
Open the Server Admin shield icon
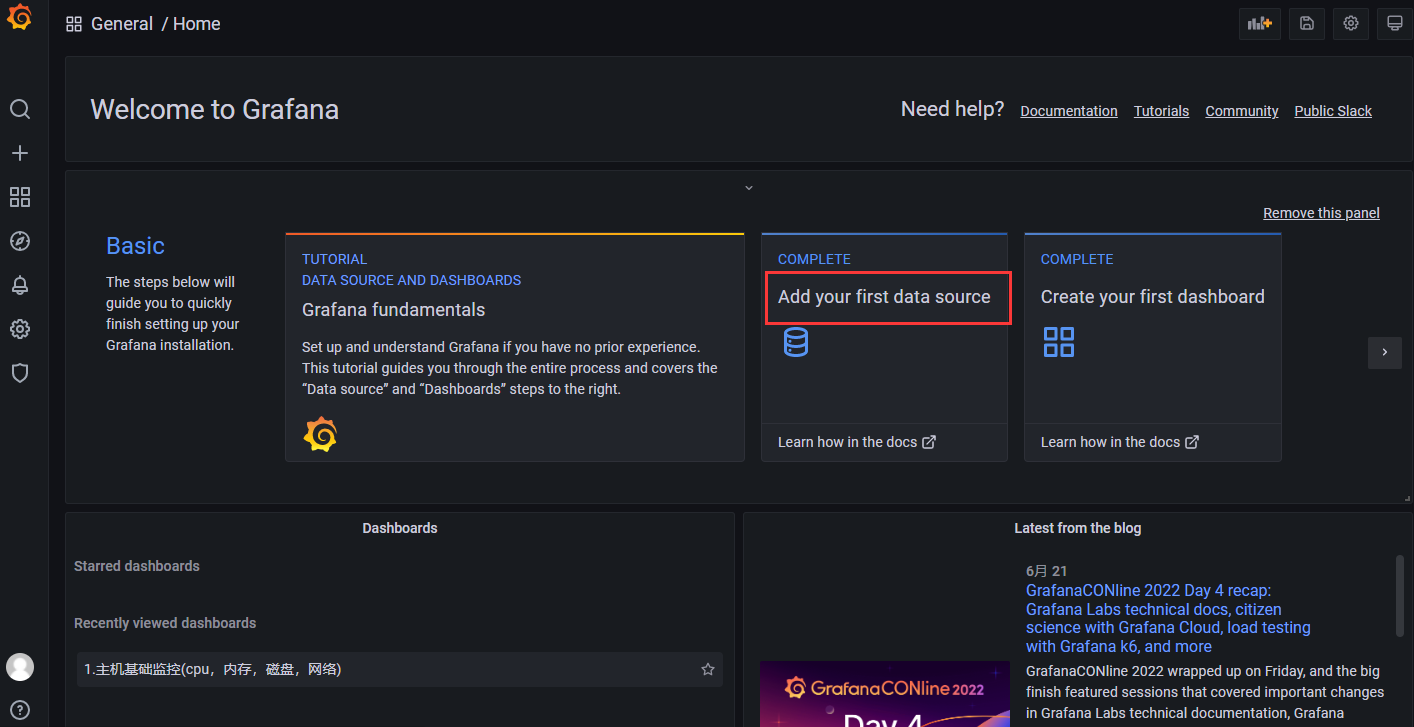point(20,373)
